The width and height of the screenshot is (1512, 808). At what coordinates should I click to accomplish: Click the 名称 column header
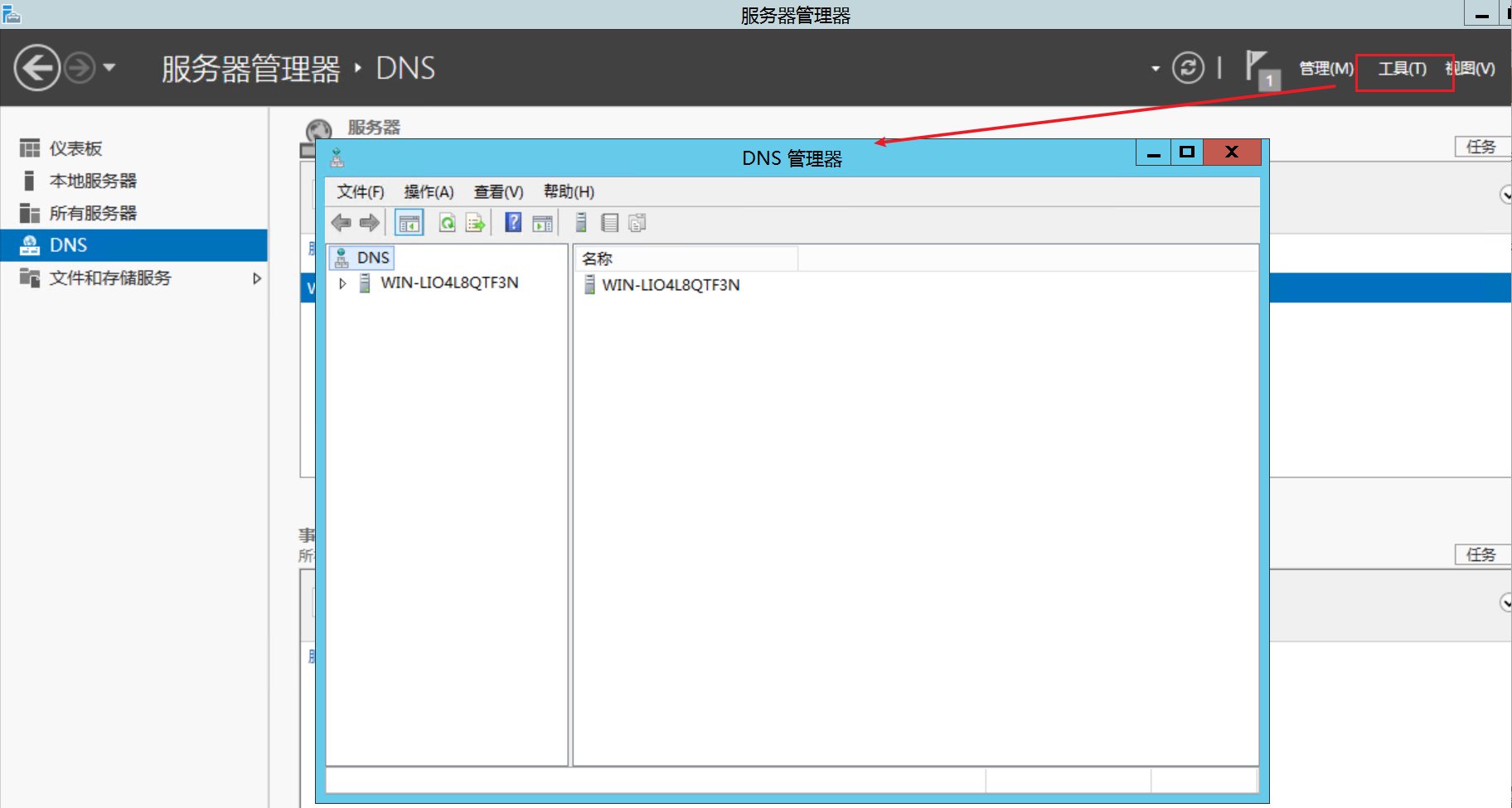point(686,259)
